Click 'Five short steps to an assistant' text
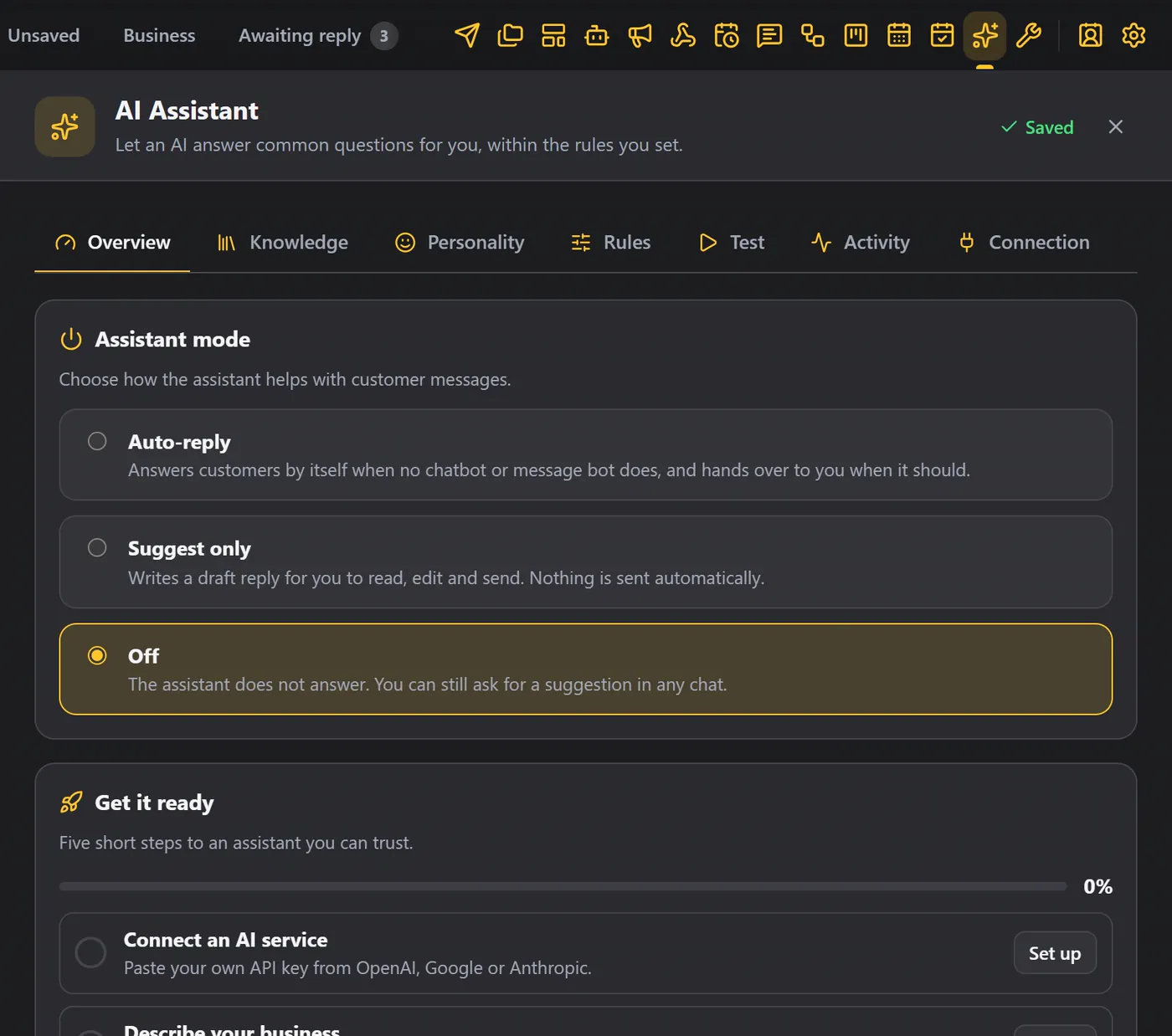Image resolution: width=1172 pixels, height=1036 pixels. pyautogui.click(x=236, y=843)
